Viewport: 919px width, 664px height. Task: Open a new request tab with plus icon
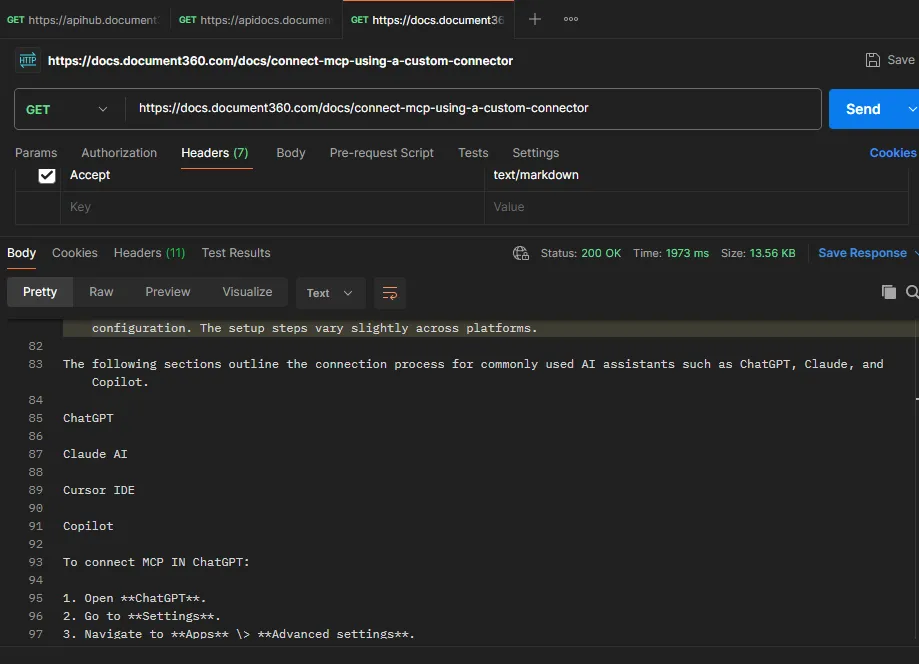coord(535,19)
